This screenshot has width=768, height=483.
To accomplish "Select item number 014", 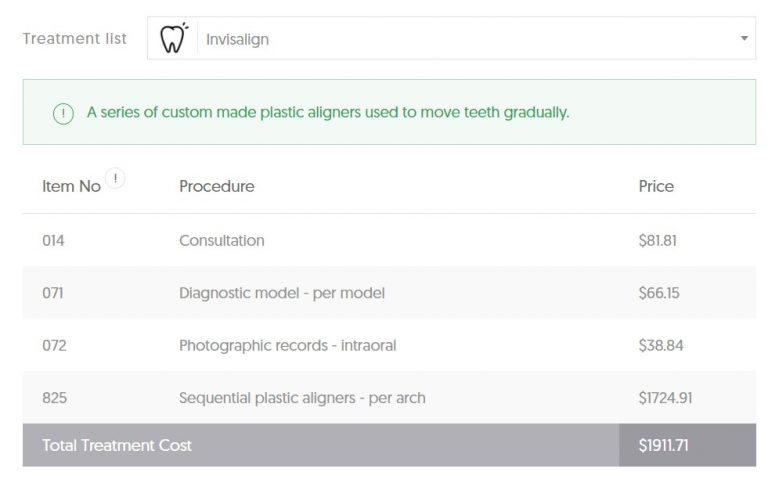I will [x=53, y=241].
